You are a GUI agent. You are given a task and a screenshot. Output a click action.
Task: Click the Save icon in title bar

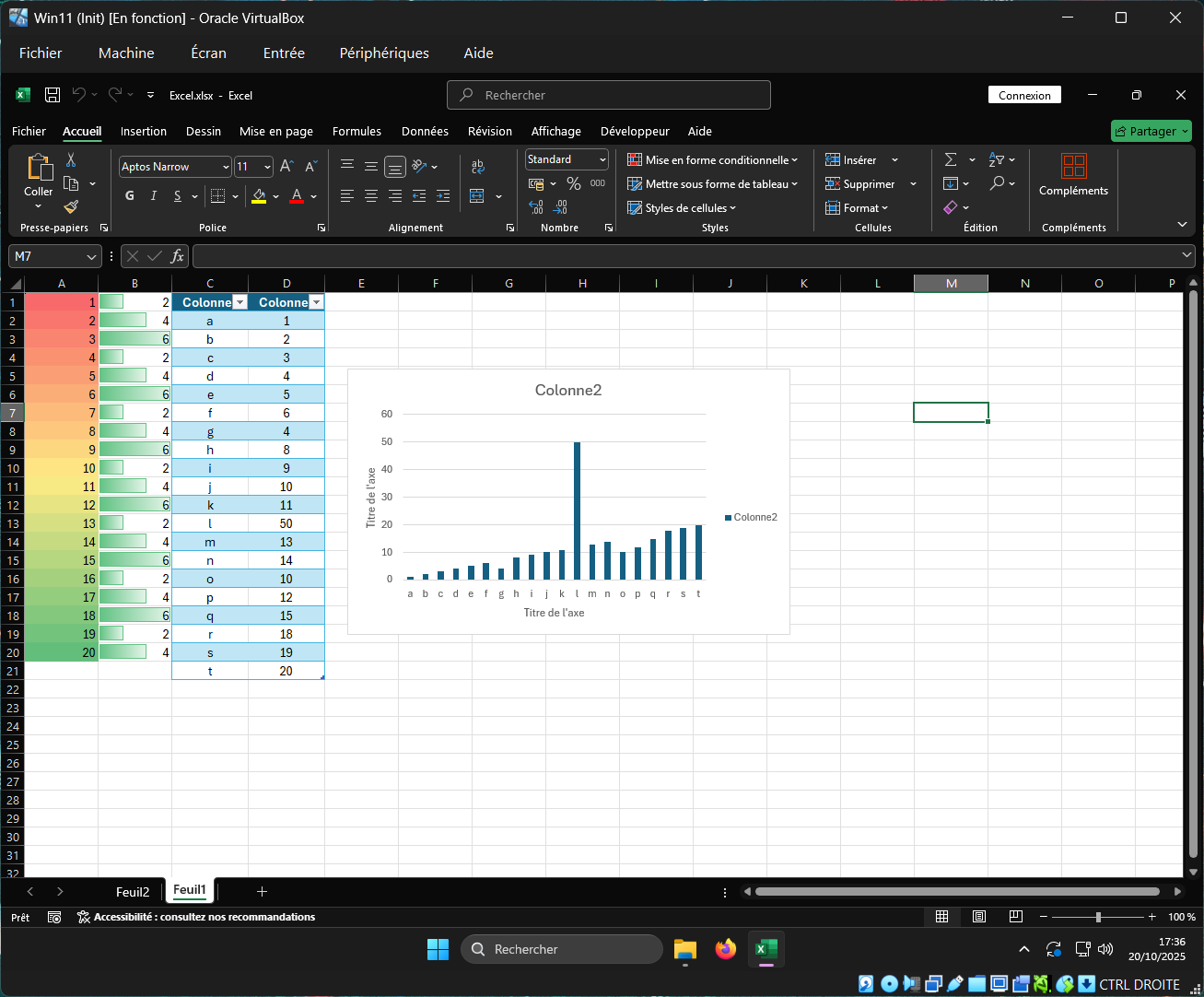(53, 95)
